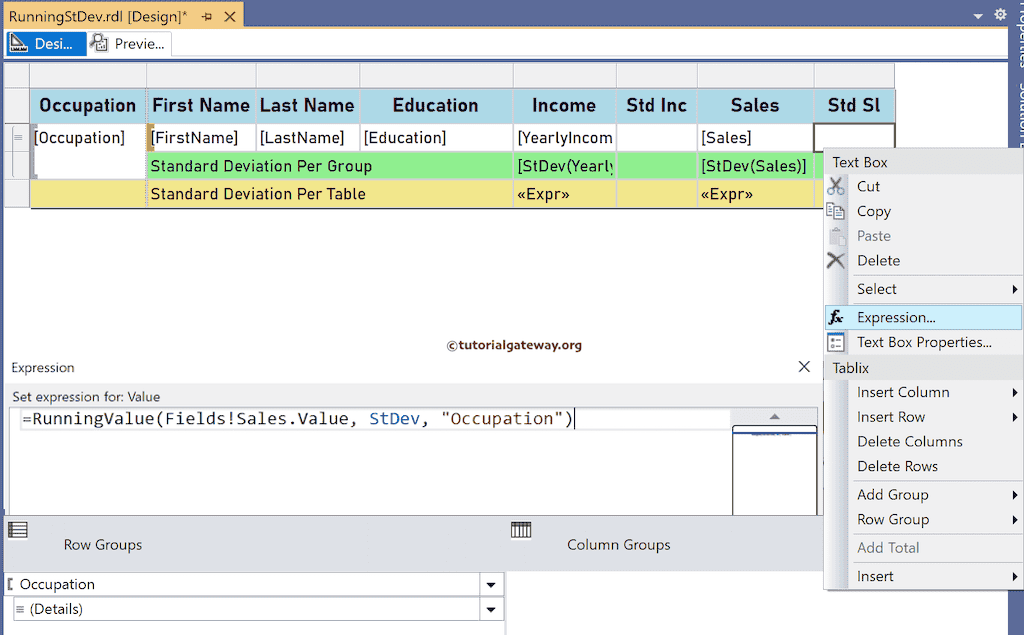The height and width of the screenshot is (635, 1024).
Task: Close the Expression panel
Action: coord(804,367)
